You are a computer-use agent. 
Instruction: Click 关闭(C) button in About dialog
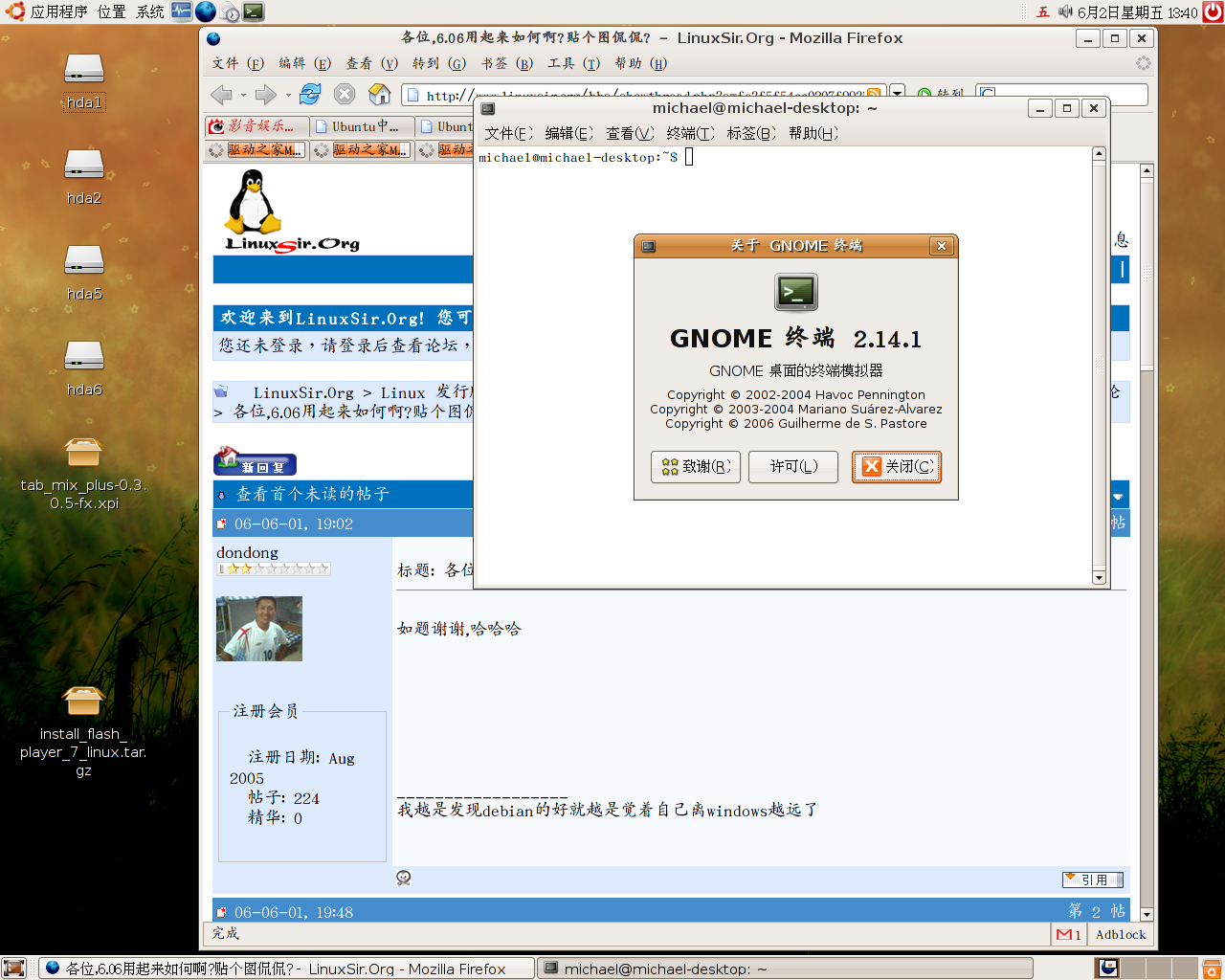897,467
